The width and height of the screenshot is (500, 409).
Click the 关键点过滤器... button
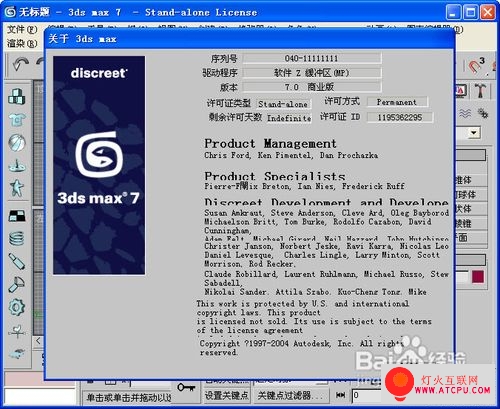tap(290, 395)
